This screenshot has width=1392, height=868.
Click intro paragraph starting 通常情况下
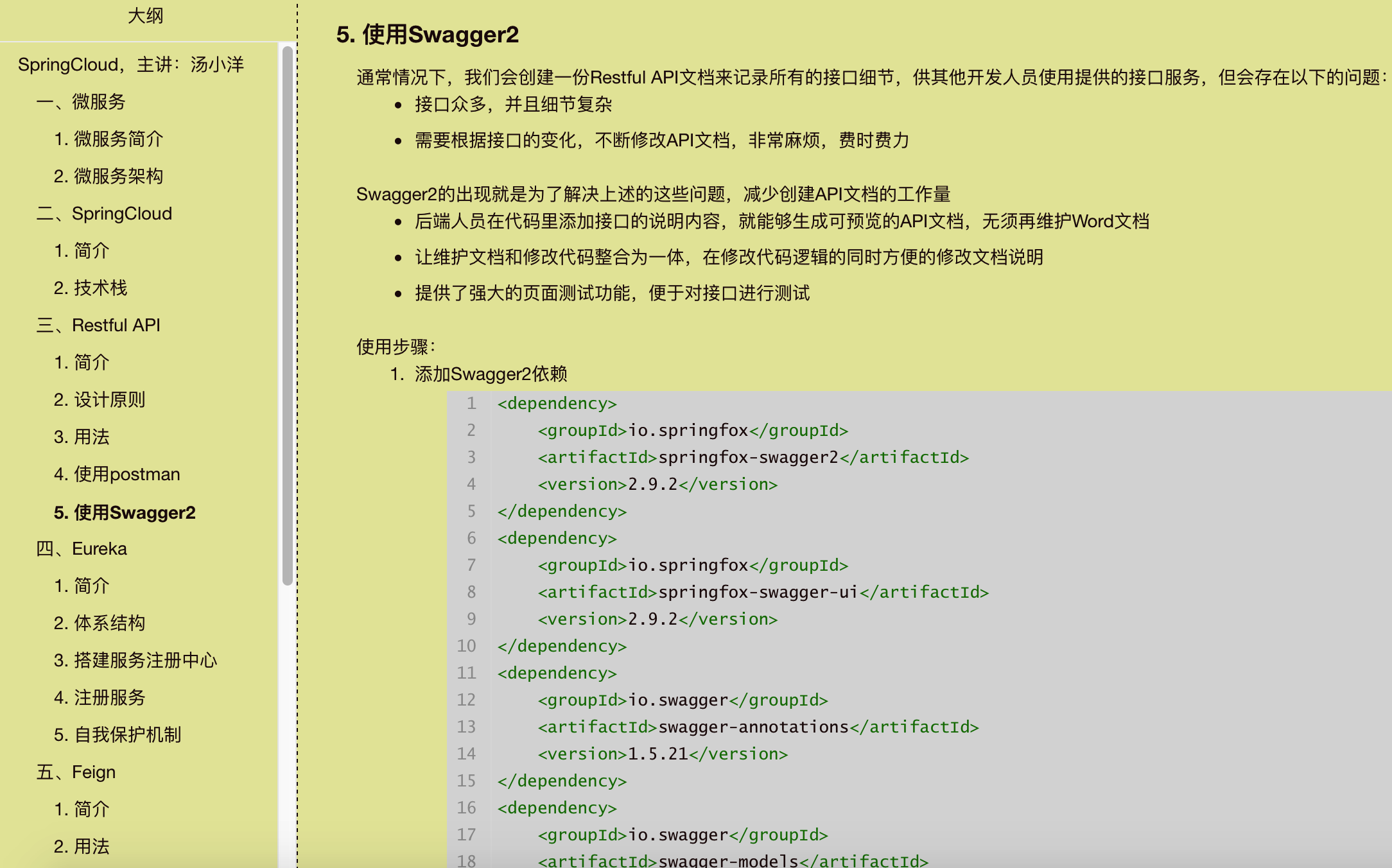click(873, 78)
